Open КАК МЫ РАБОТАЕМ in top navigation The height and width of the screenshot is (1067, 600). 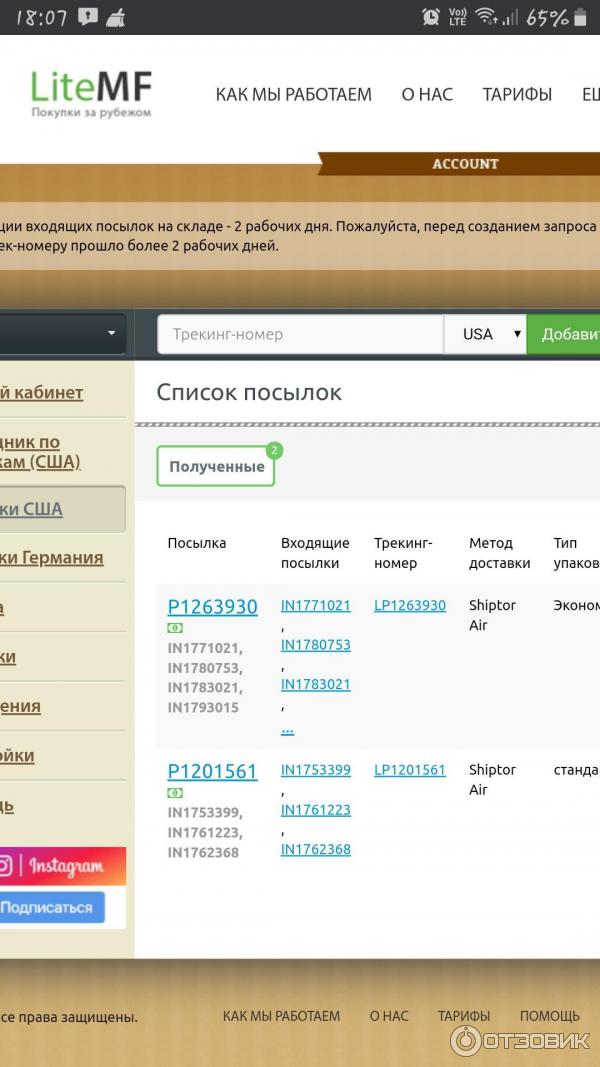[x=293, y=94]
